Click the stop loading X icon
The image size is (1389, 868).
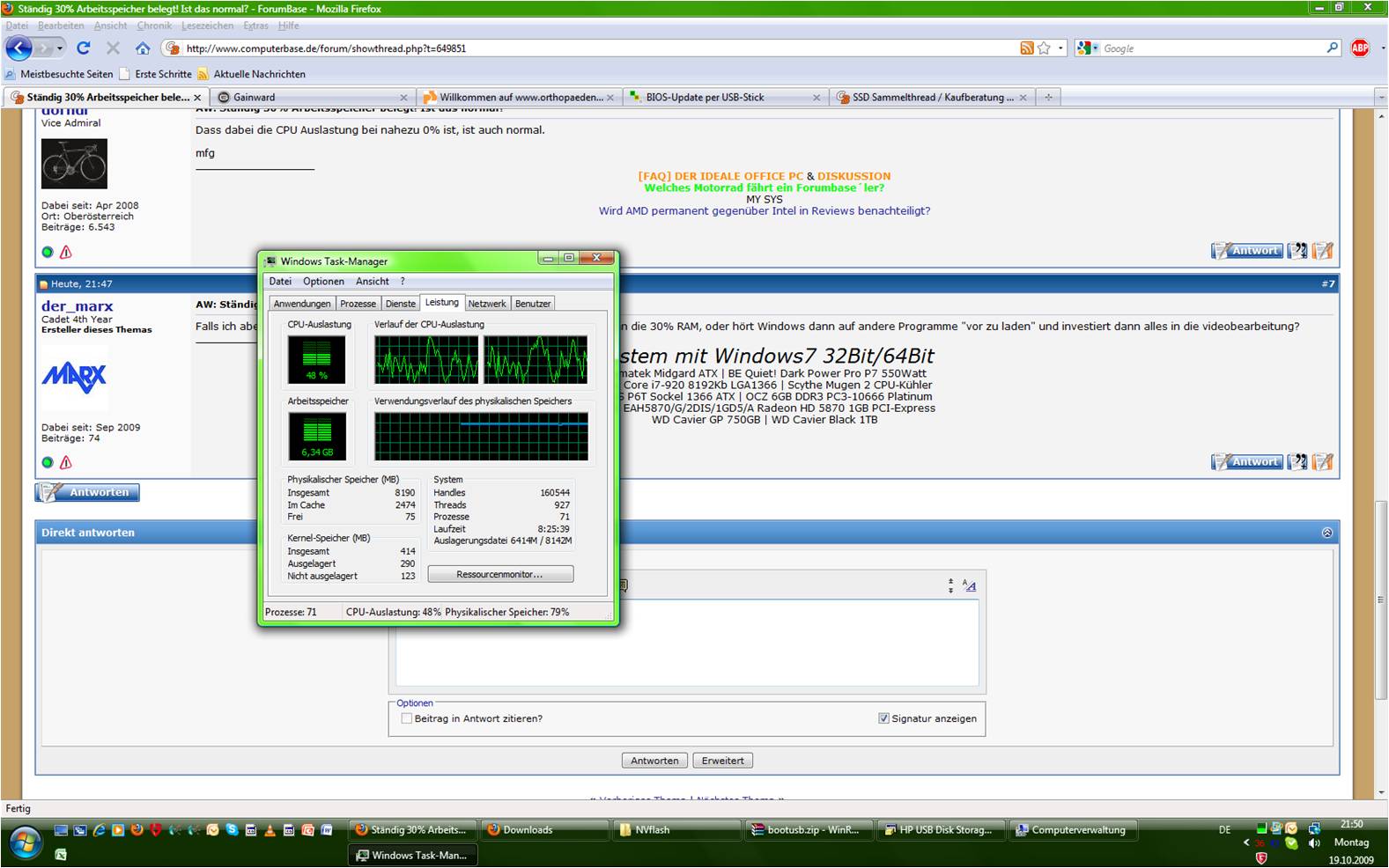pyautogui.click(x=113, y=48)
